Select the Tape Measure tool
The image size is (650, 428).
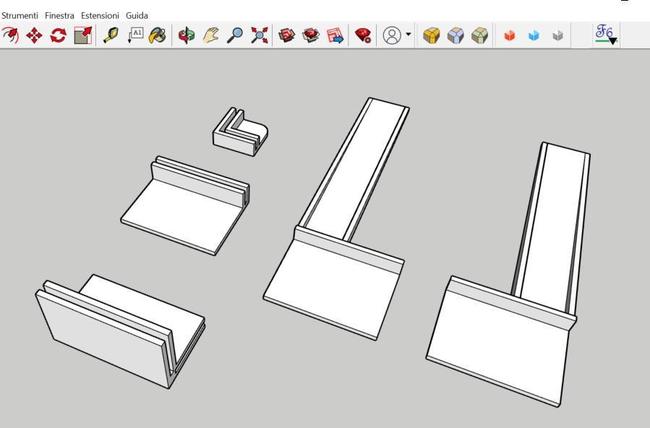pos(111,35)
